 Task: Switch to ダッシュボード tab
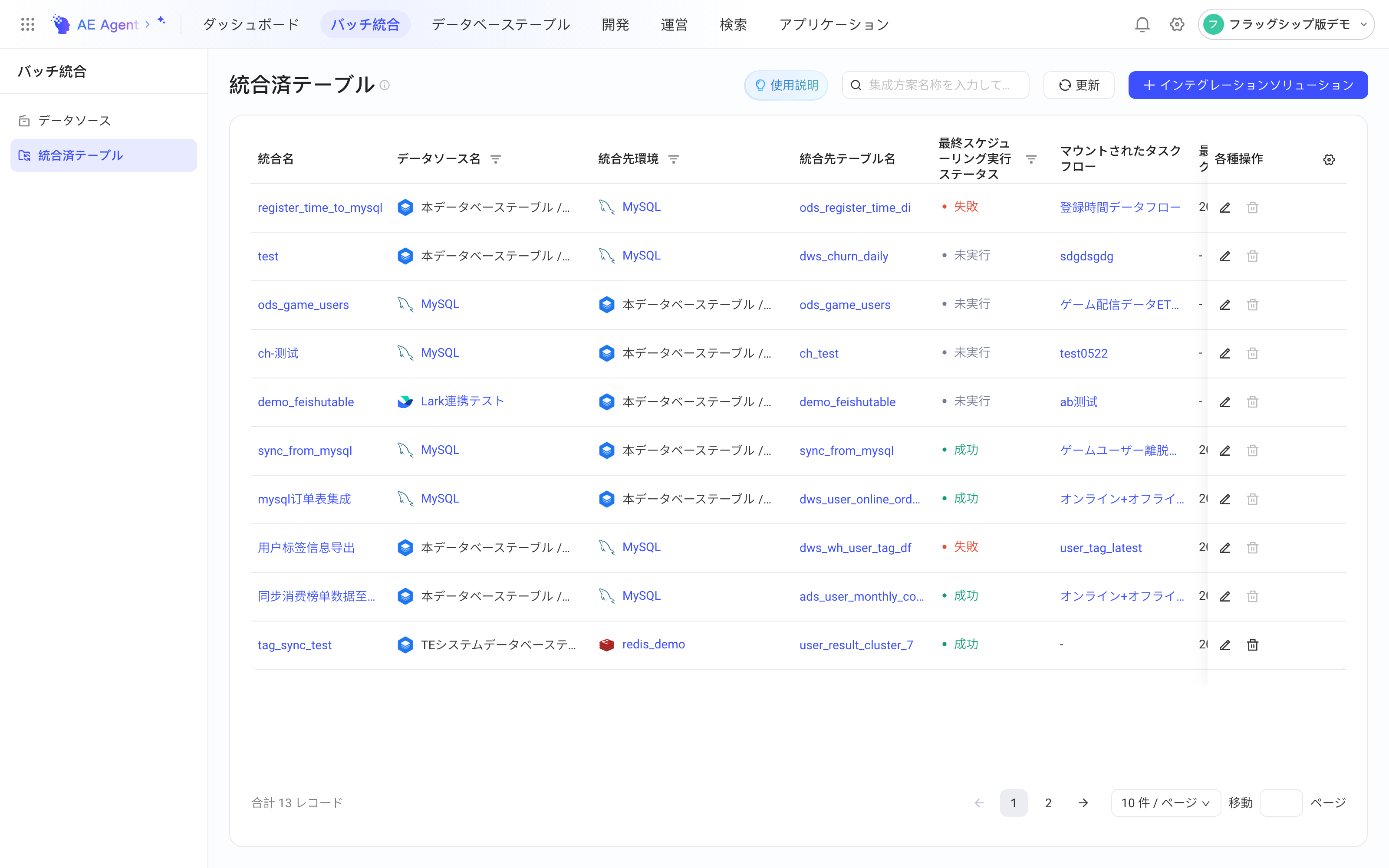(251, 24)
